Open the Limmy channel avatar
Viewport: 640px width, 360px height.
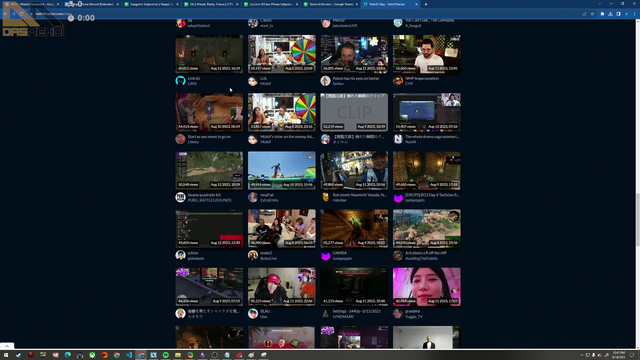pyautogui.click(x=180, y=139)
